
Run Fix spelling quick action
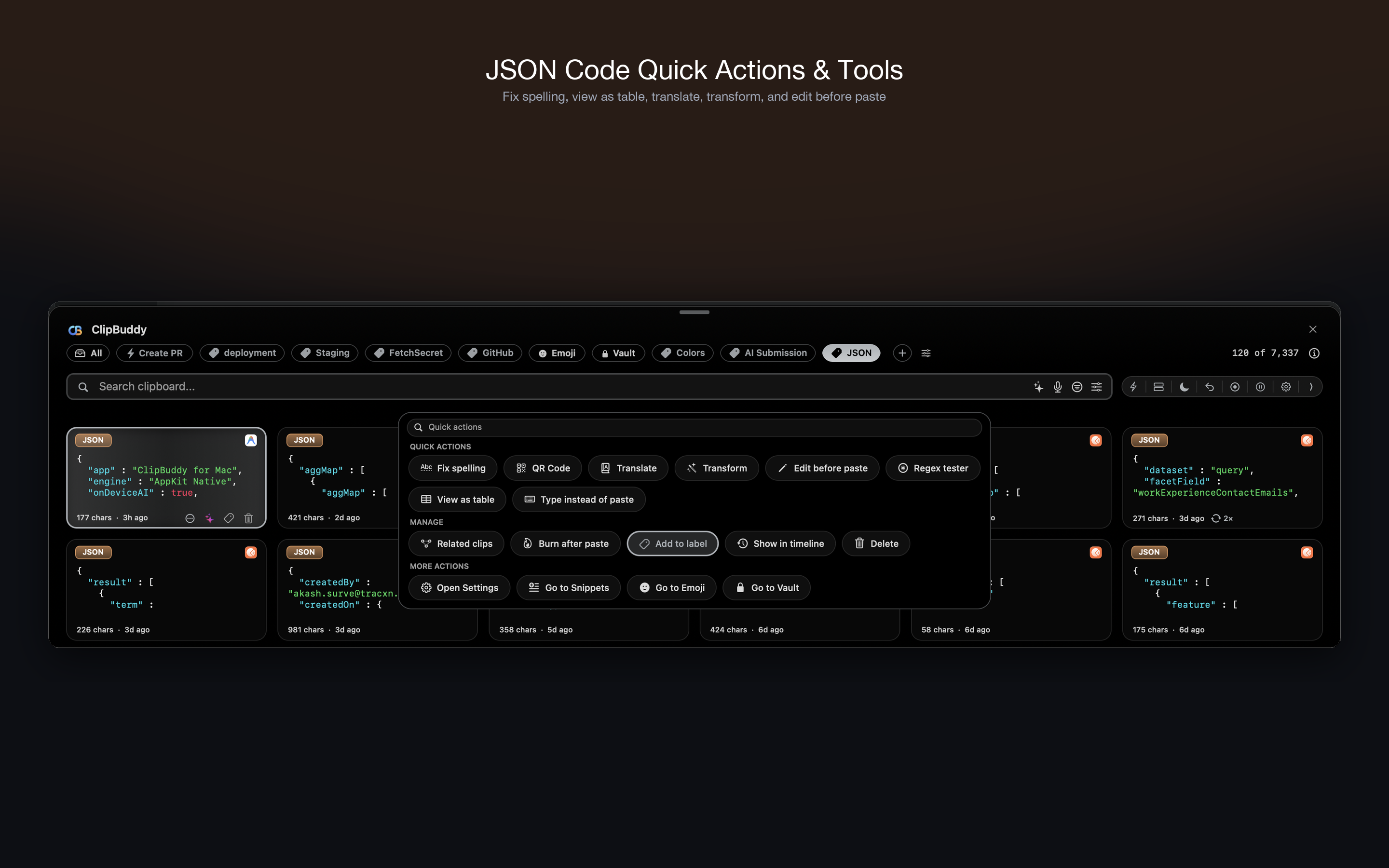tap(453, 468)
